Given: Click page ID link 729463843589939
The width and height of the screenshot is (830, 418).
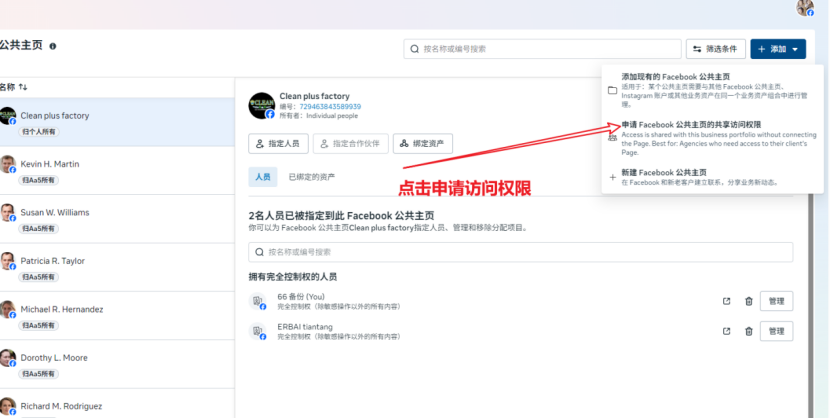Looking at the screenshot, I should point(330,107).
